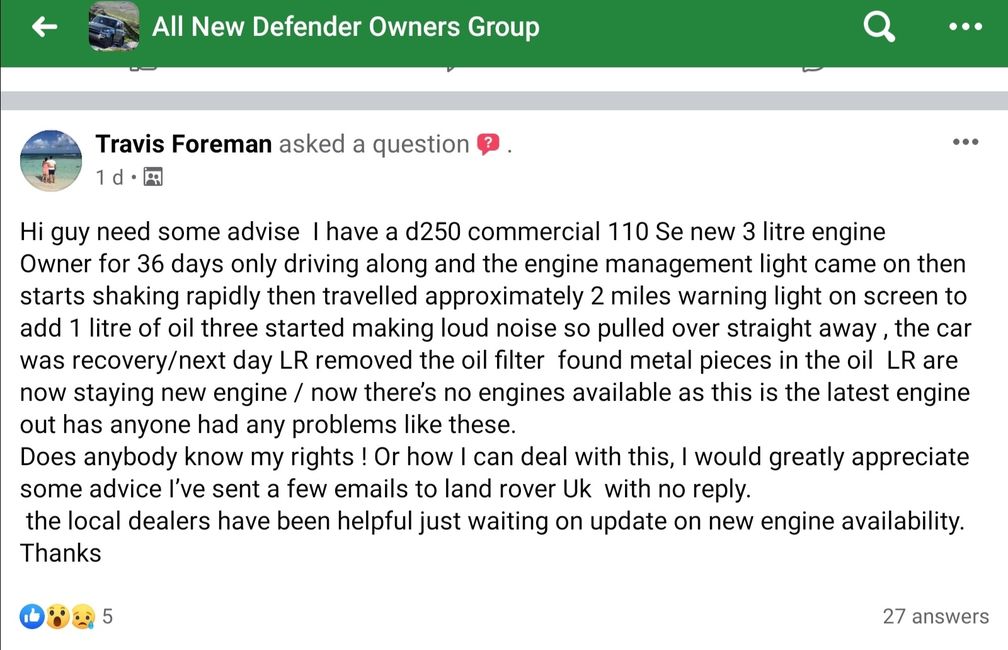Tap the wow face reaction emoji
Image resolution: width=1008 pixels, height=650 pixels.
pos(57,616)
